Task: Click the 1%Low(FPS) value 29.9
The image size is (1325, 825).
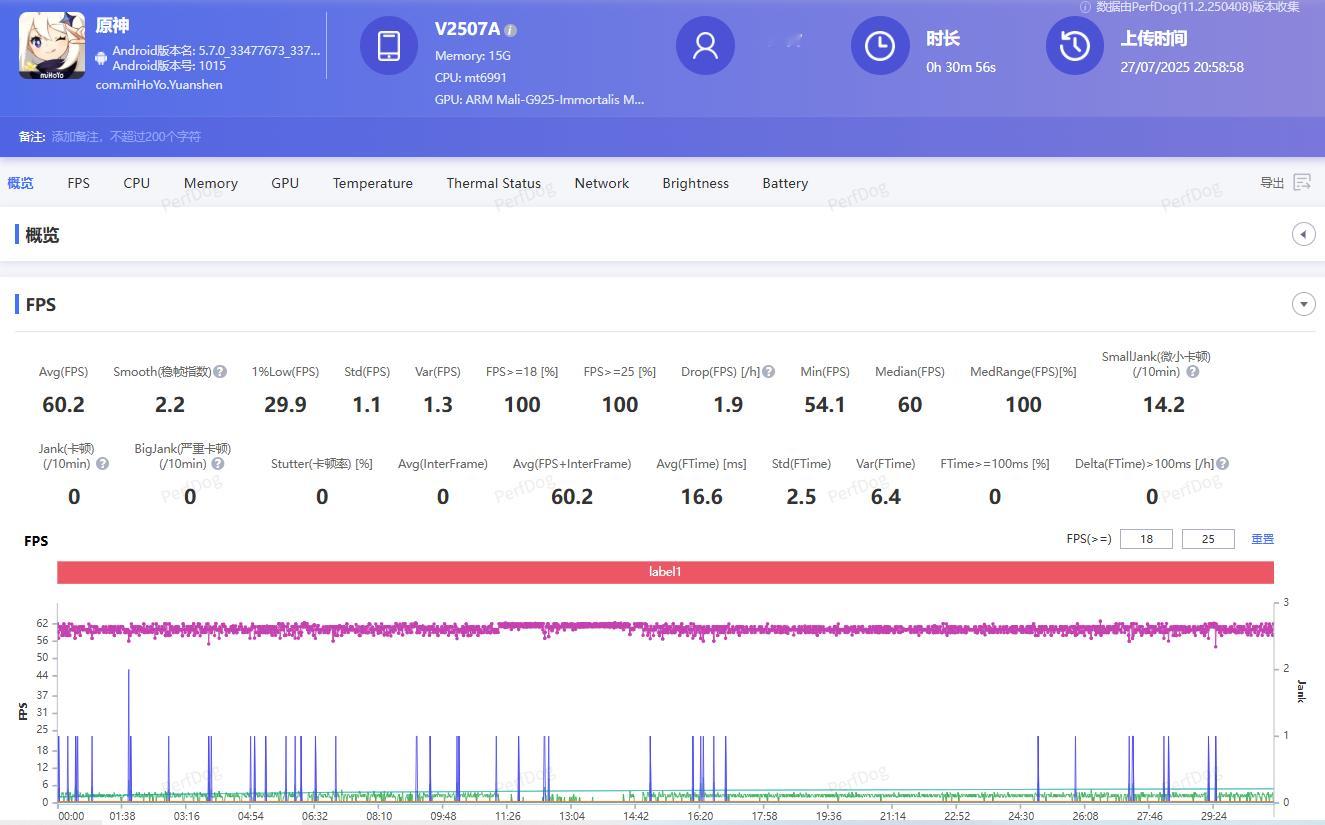Action: click(x=285, y=404)
